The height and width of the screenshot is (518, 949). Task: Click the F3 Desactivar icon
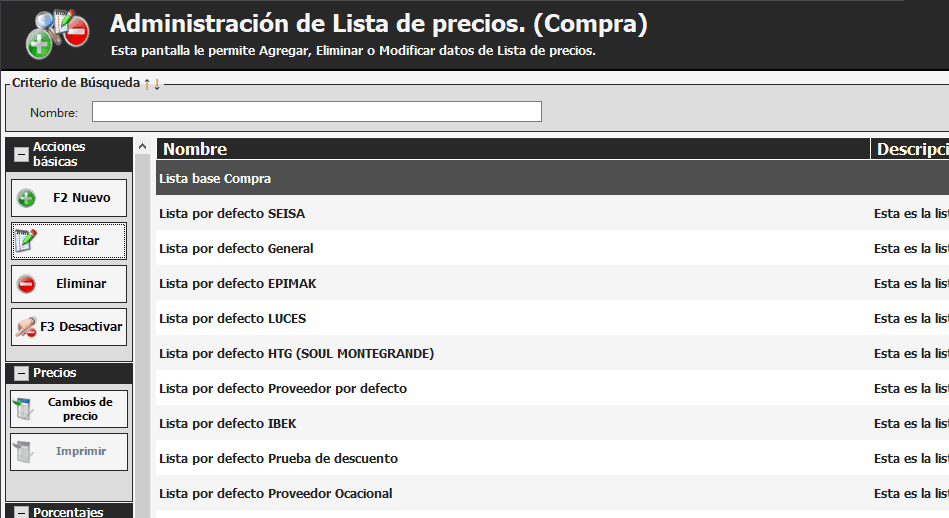[x=27, y=327]
